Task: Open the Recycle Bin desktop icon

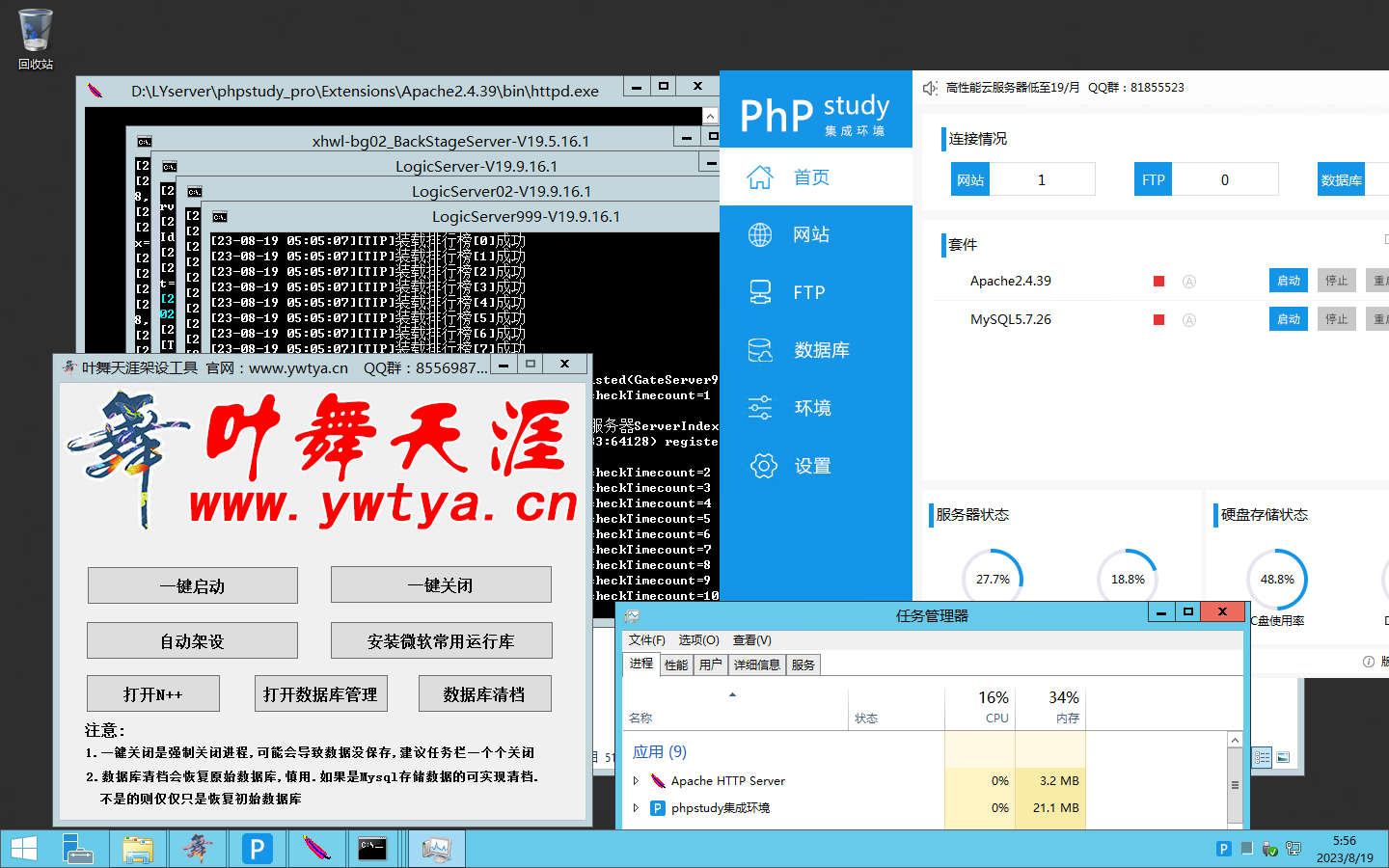Action: [x=36, y=39]
